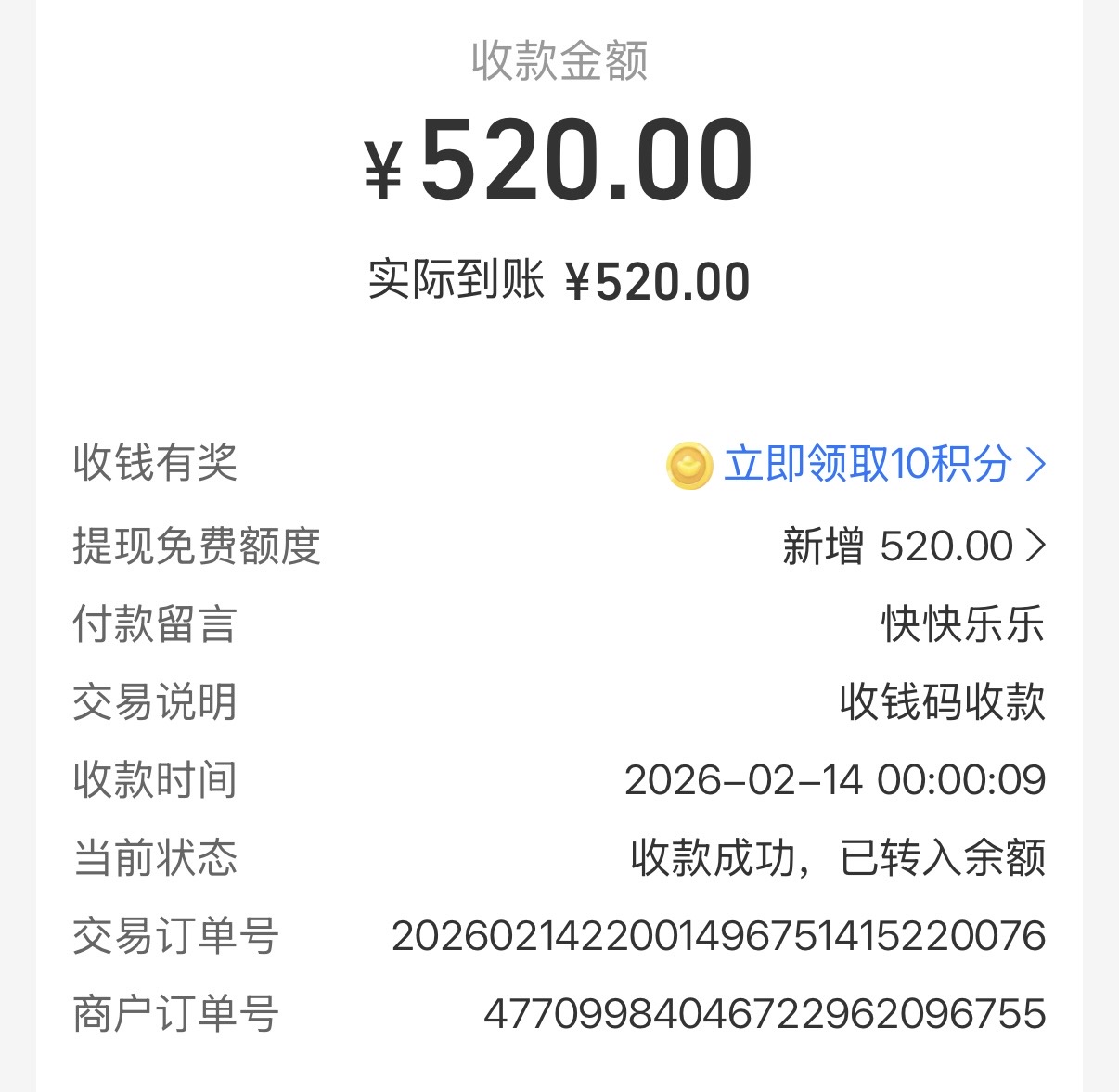The width and height of the screenshot is (1119, 1092).
Task: Tap the 商户订单号 number starting with 4770
Action: click(x=764, y=1013)
